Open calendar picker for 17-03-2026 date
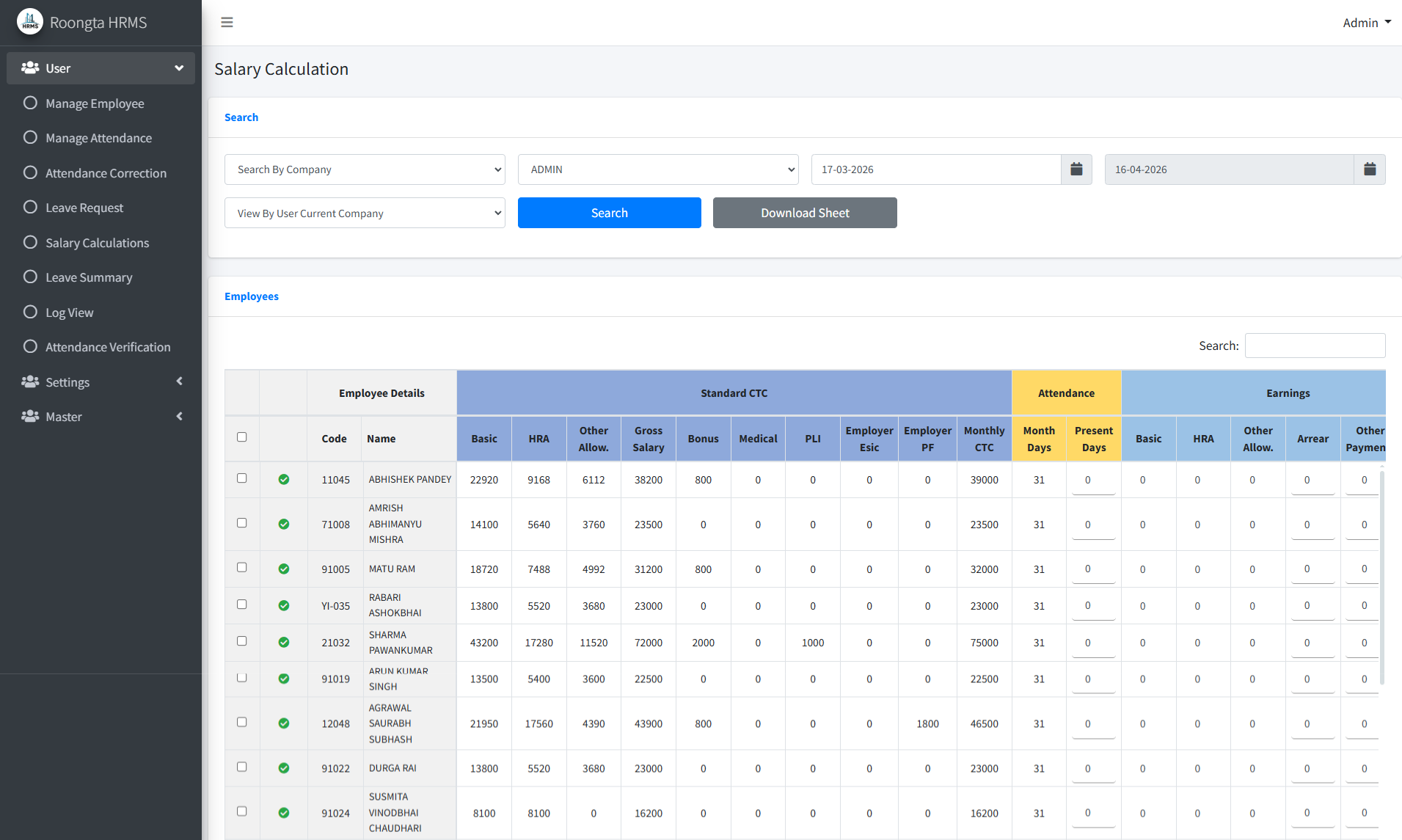Viewport: 1402px width, 840px height. coord(1076,169)
